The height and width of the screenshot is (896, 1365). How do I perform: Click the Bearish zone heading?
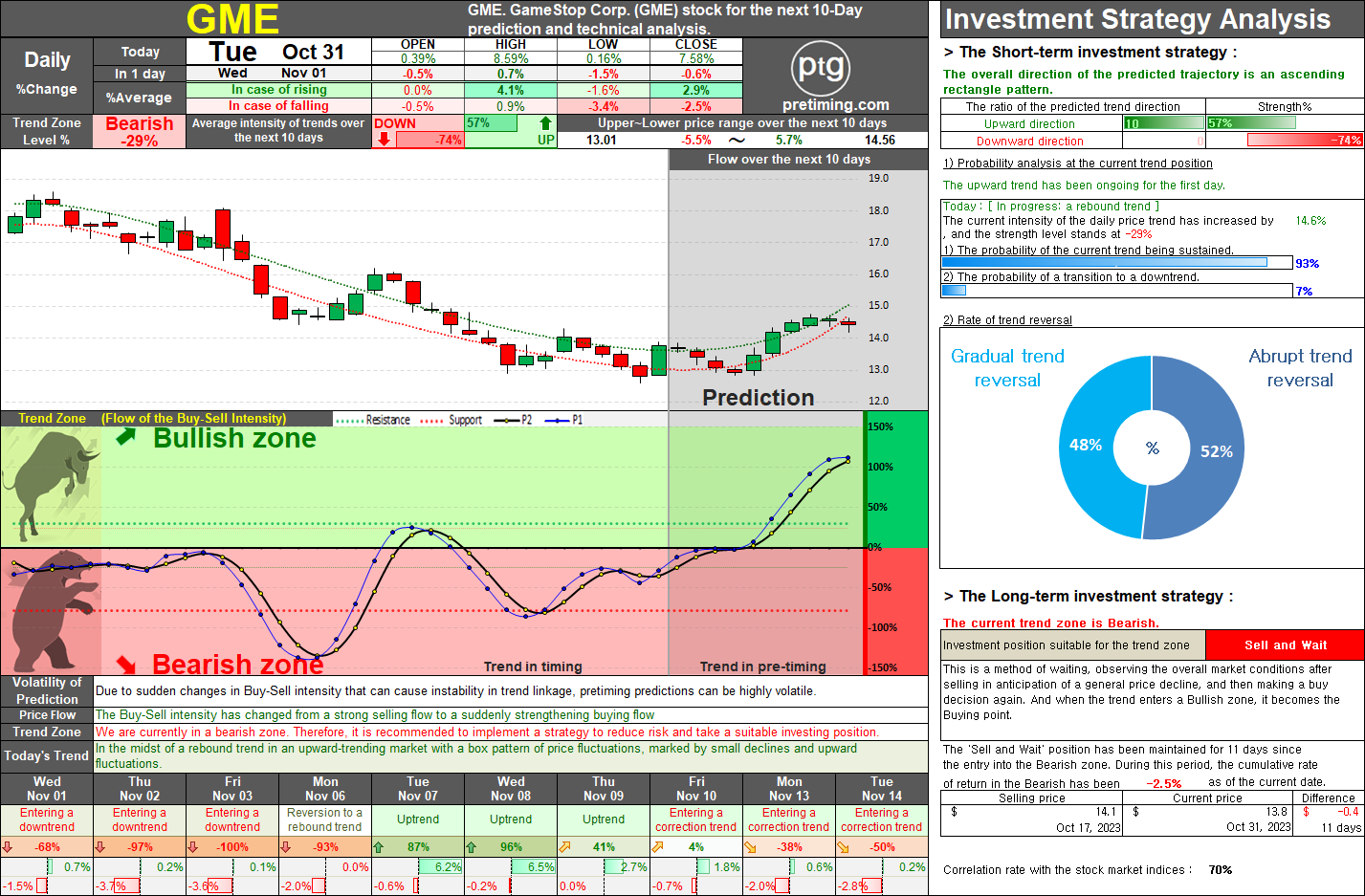click(x=237, y=664)
